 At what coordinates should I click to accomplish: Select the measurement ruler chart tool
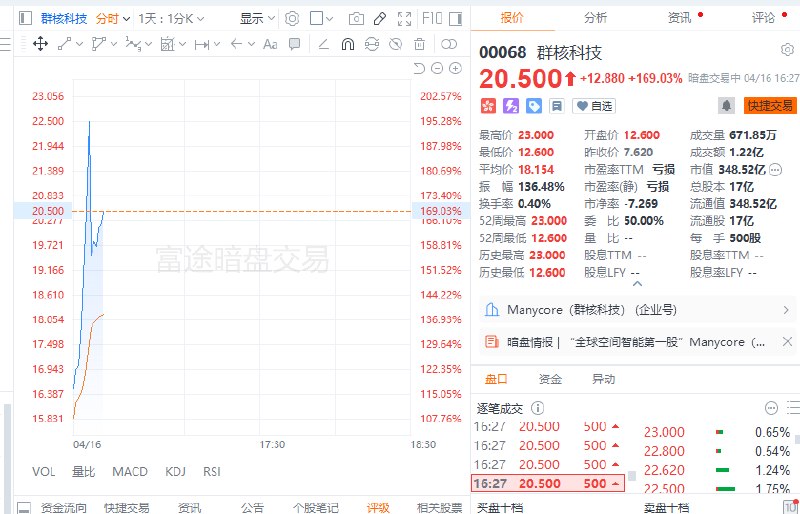pos(167,44)
